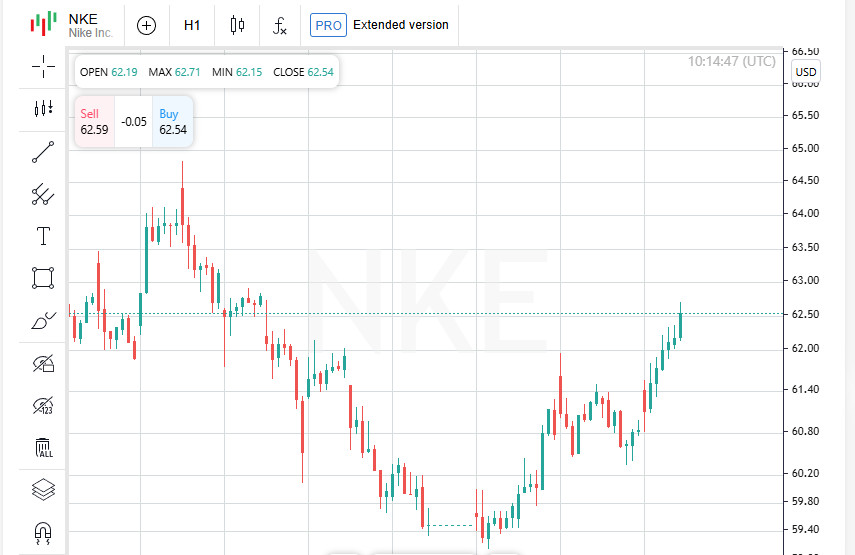Select the crosshair cursor tool
This screenshot has height=555, width=855.
click(43, 66)
